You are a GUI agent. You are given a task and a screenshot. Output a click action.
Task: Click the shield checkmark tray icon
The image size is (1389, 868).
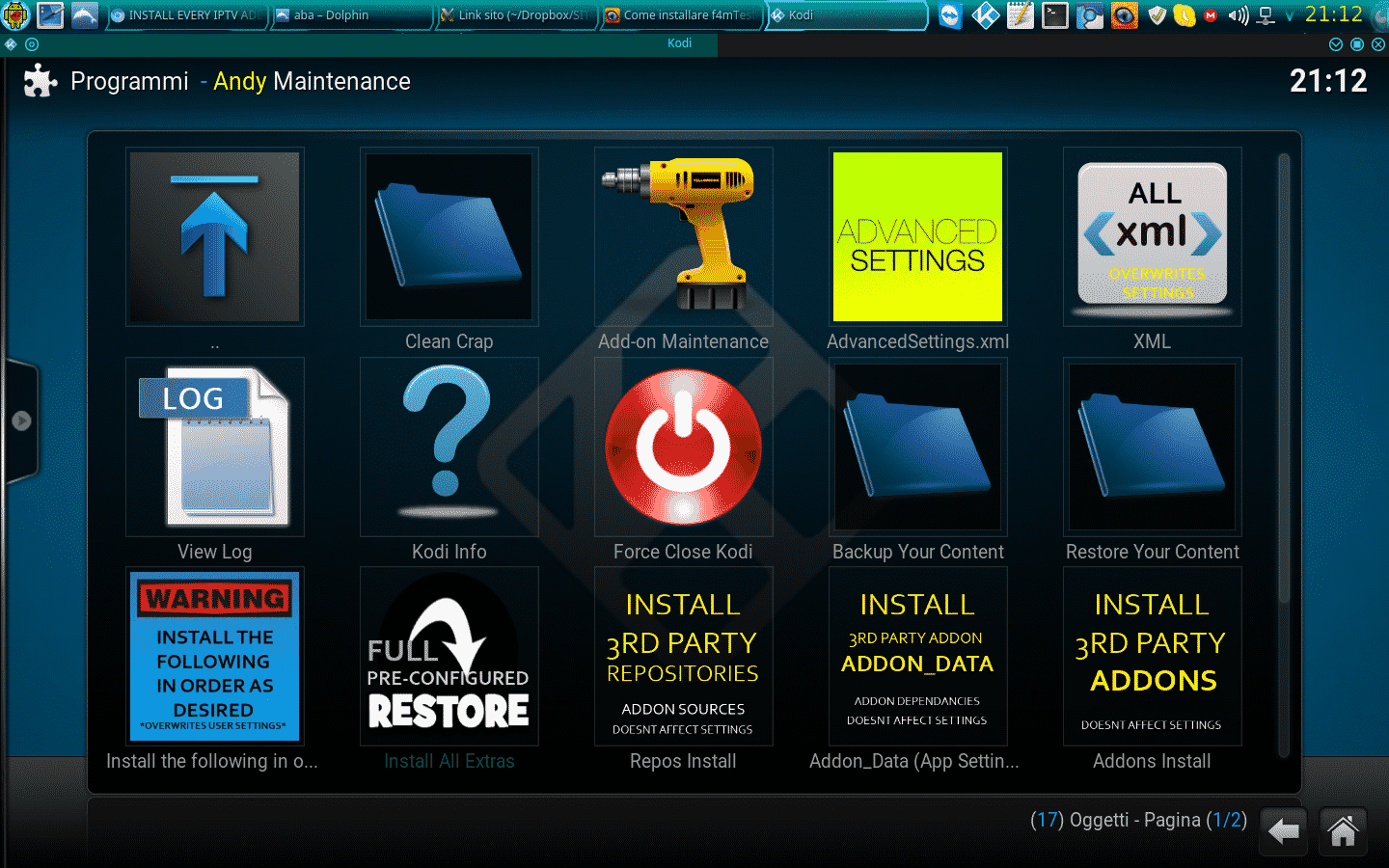point(1157,15)
